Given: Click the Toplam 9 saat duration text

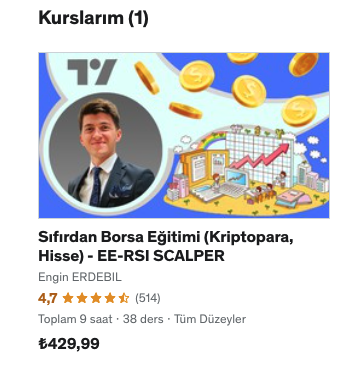Looking at the screenshot, I should point(75,319).
